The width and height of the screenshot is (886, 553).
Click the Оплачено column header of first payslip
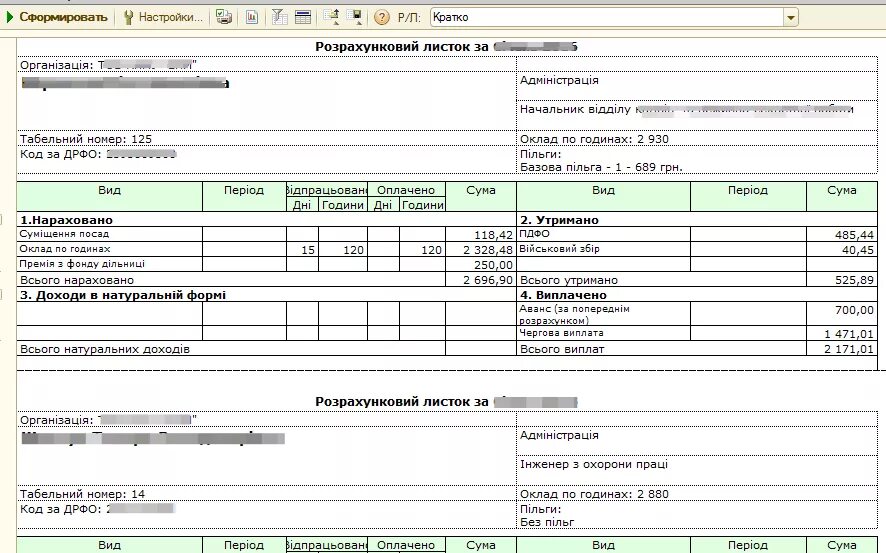(406, 190)
